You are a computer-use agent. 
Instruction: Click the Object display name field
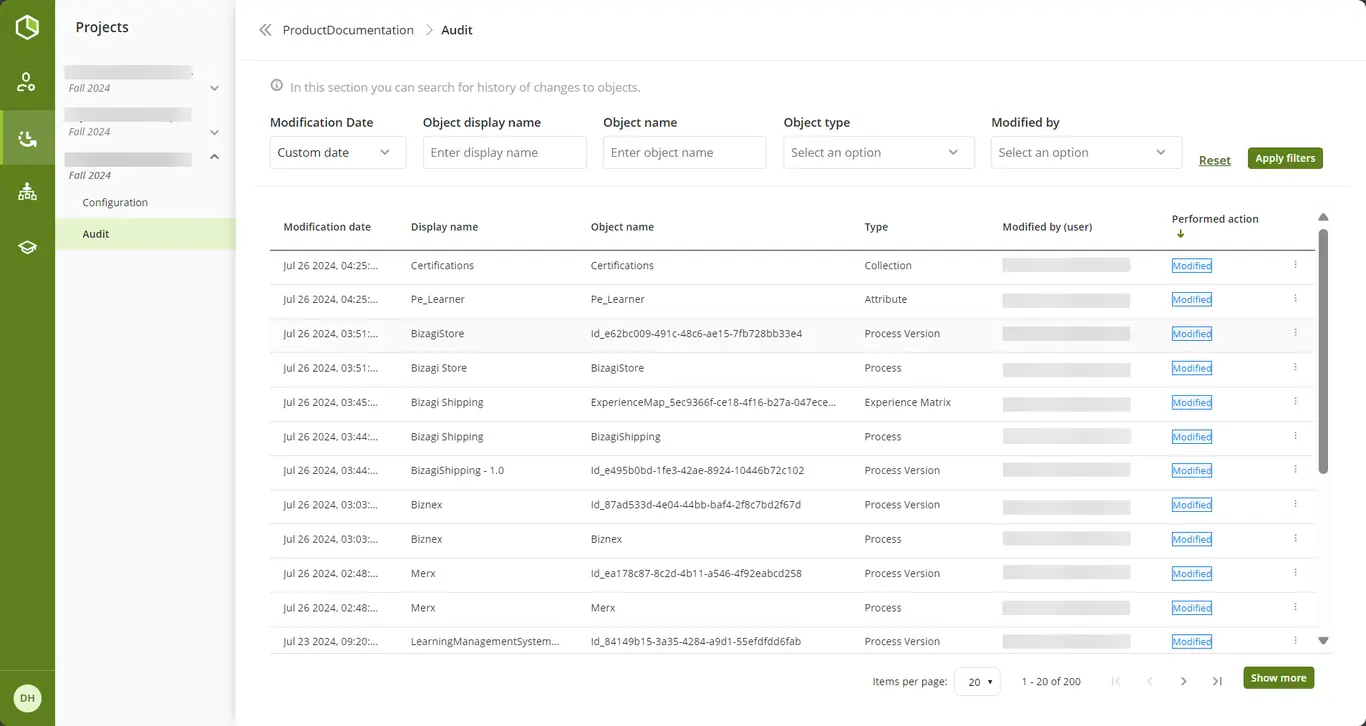(505, 153)
